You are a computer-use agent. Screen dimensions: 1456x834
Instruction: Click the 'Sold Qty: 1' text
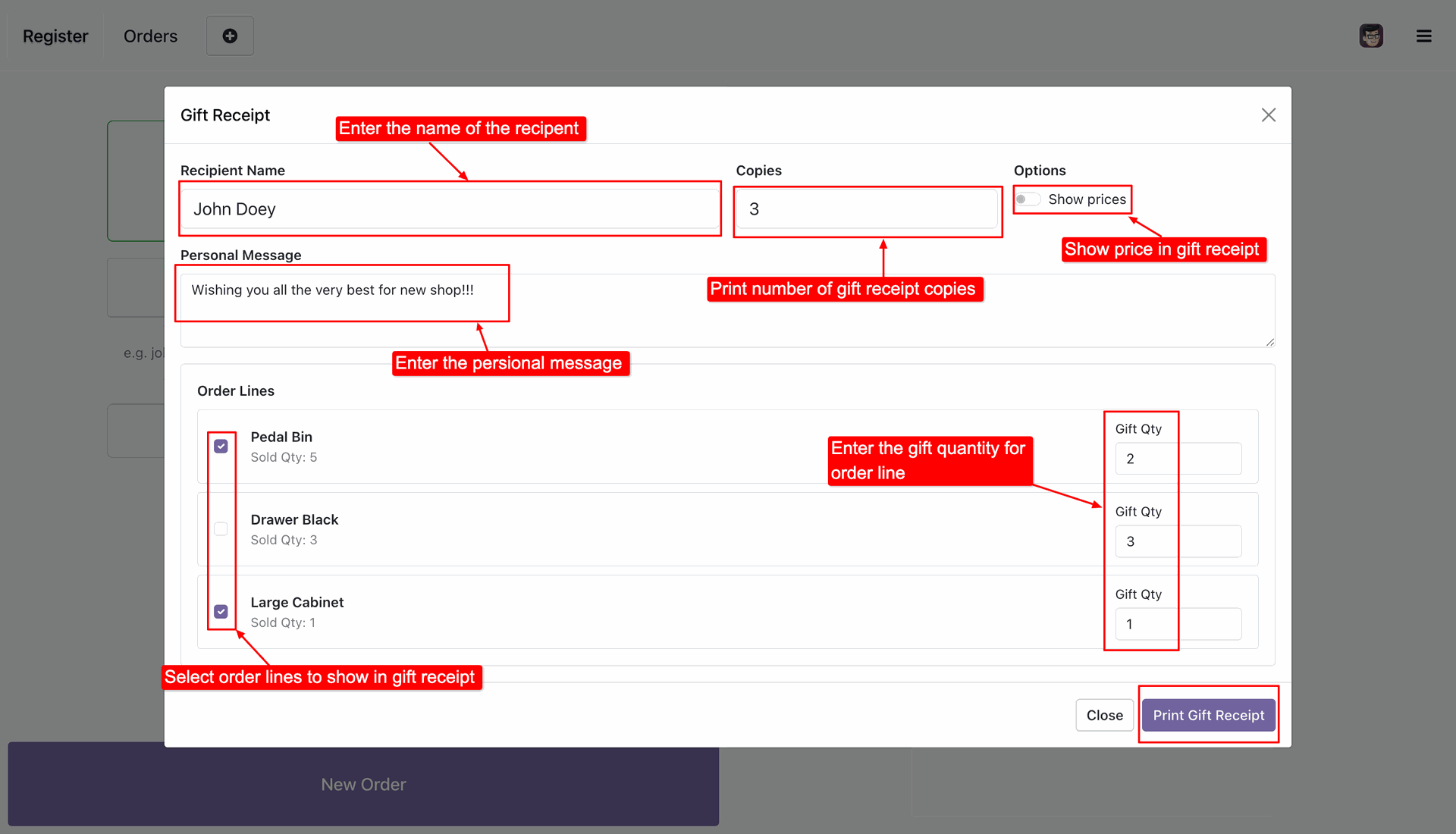pyautogui.click(x=283, y=622)
